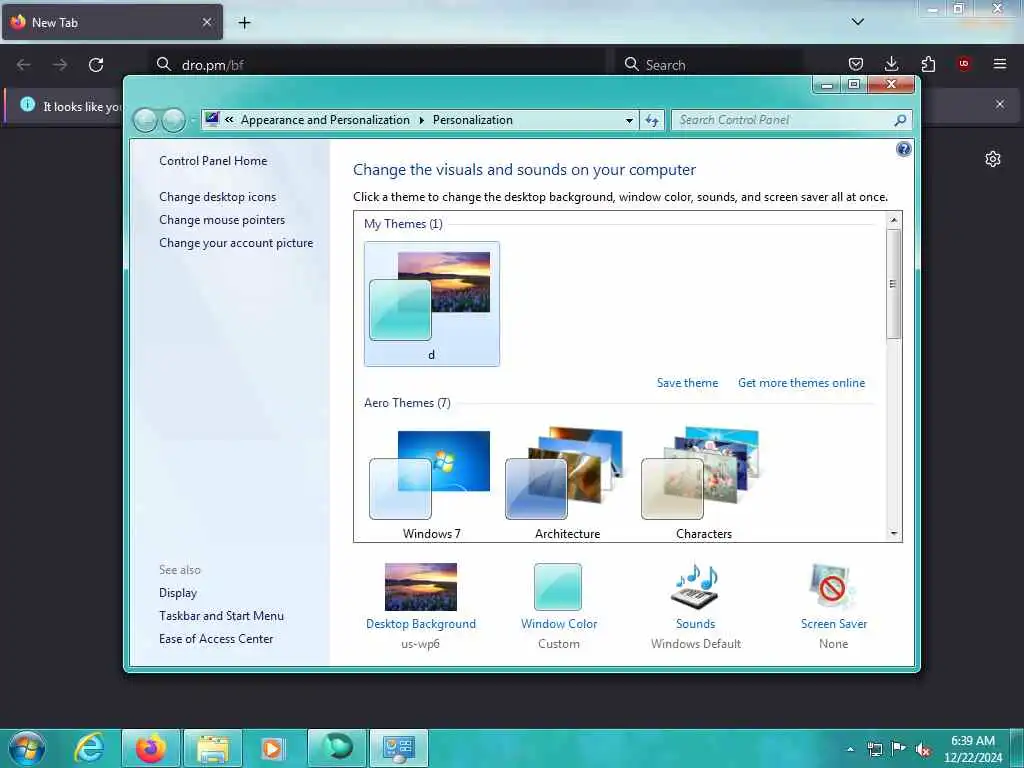Screen dimensions: 1024x768
Task: Click the Firefox Search box
Action: (x=709, y=65)
